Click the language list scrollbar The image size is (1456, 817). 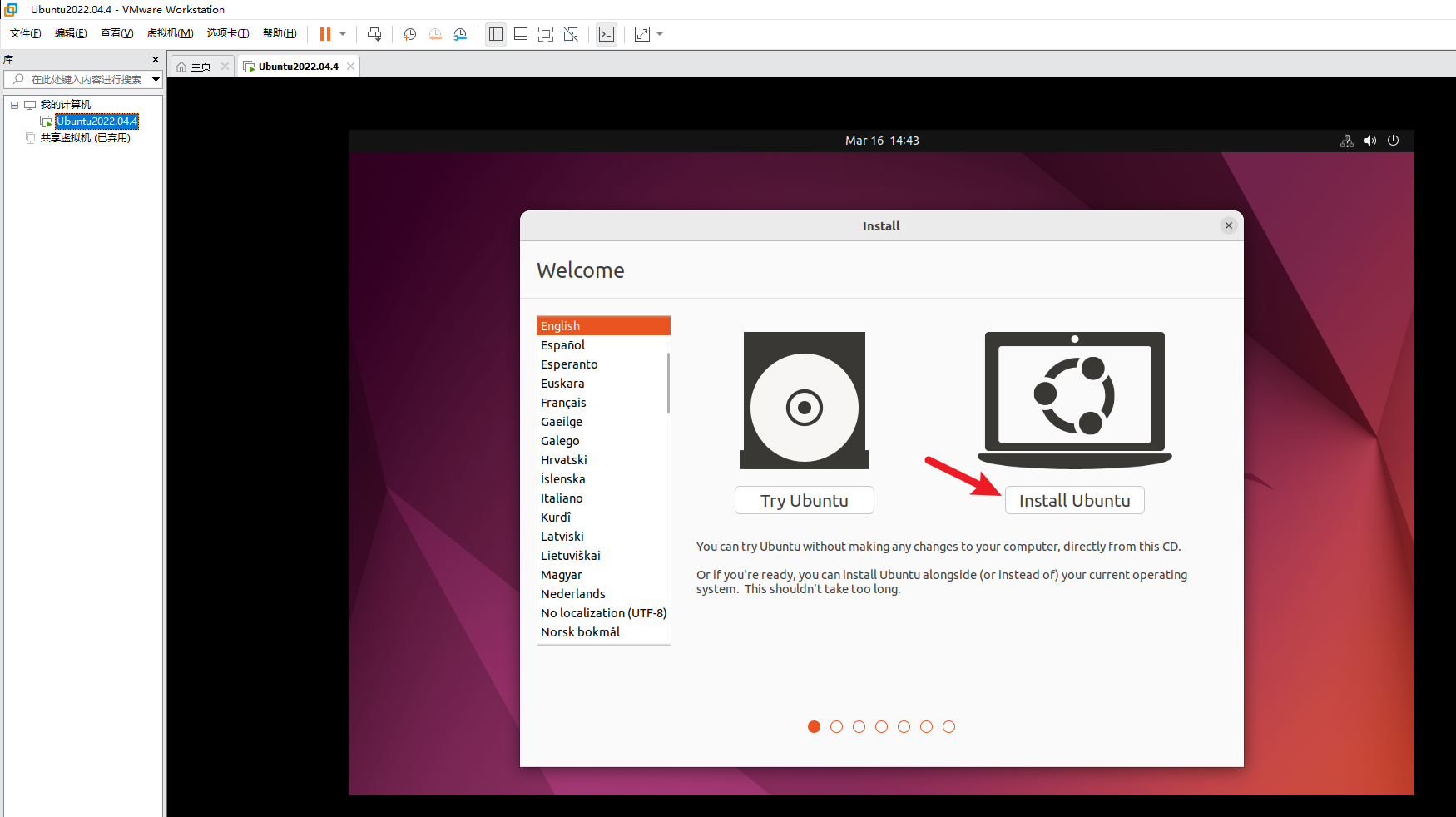click(668, 383)
